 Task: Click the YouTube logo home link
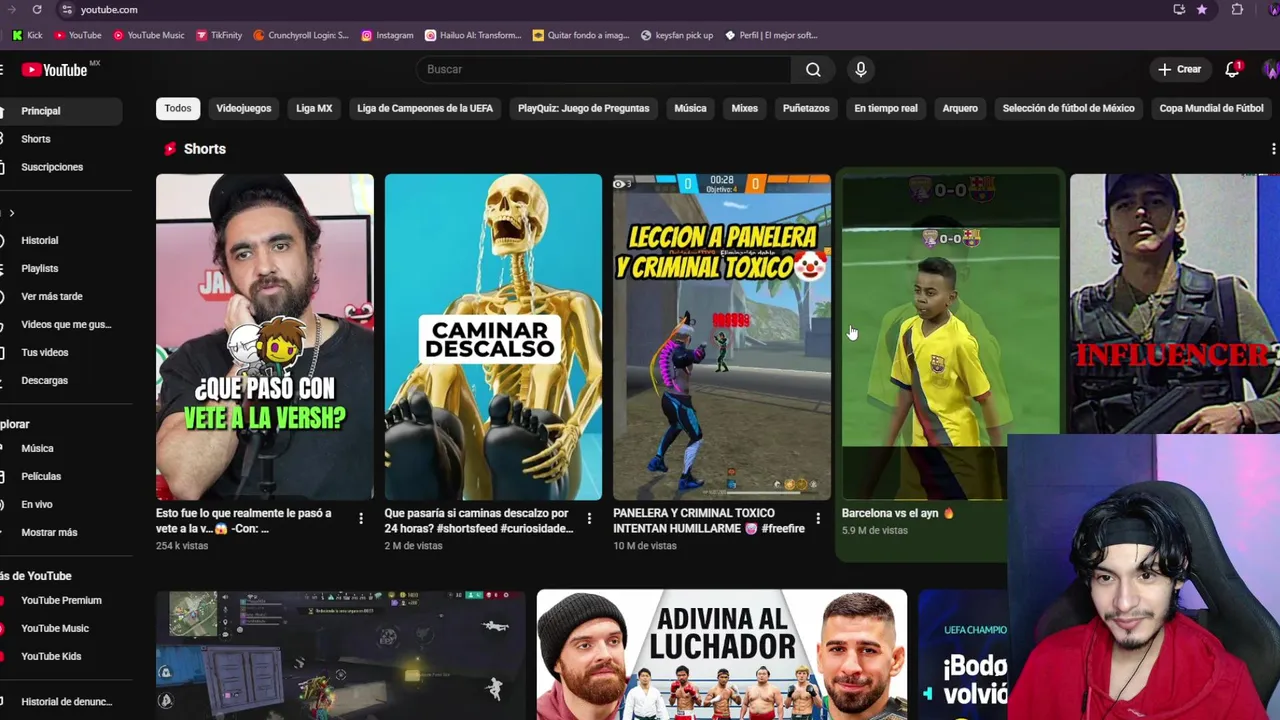point(55,70)
